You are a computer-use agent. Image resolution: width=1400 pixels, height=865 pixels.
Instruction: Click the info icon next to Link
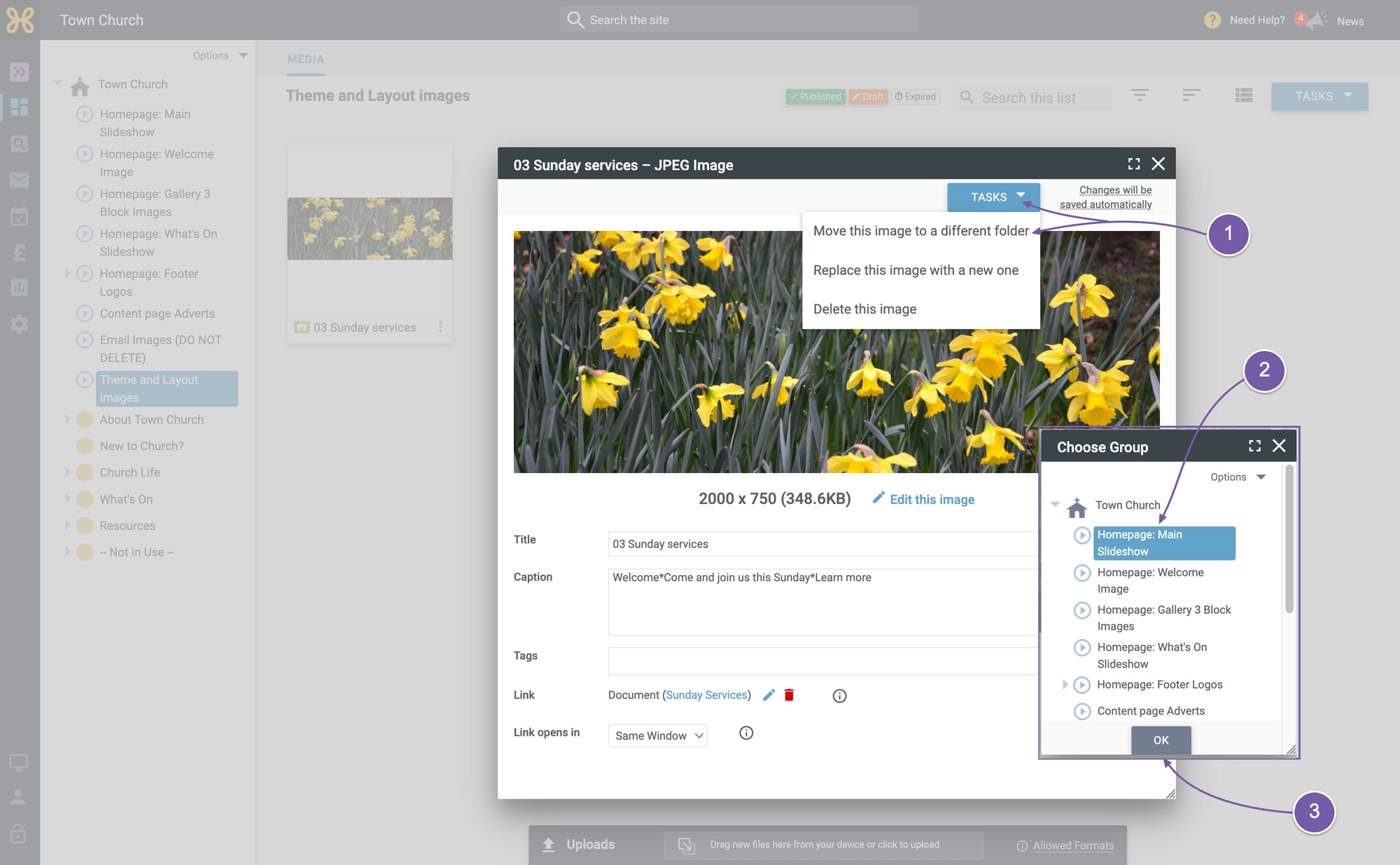tap(839, 696)
